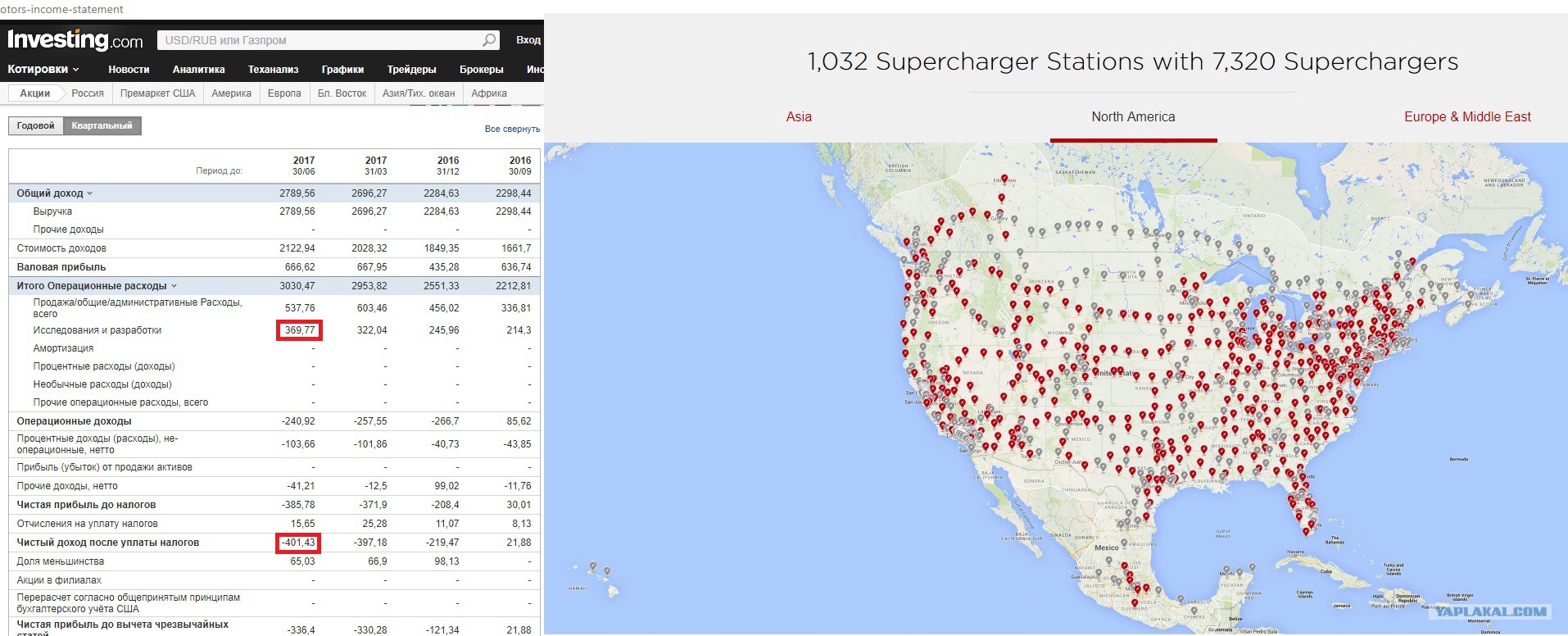Open the Бл. Восток tab

tap(342, 93)
